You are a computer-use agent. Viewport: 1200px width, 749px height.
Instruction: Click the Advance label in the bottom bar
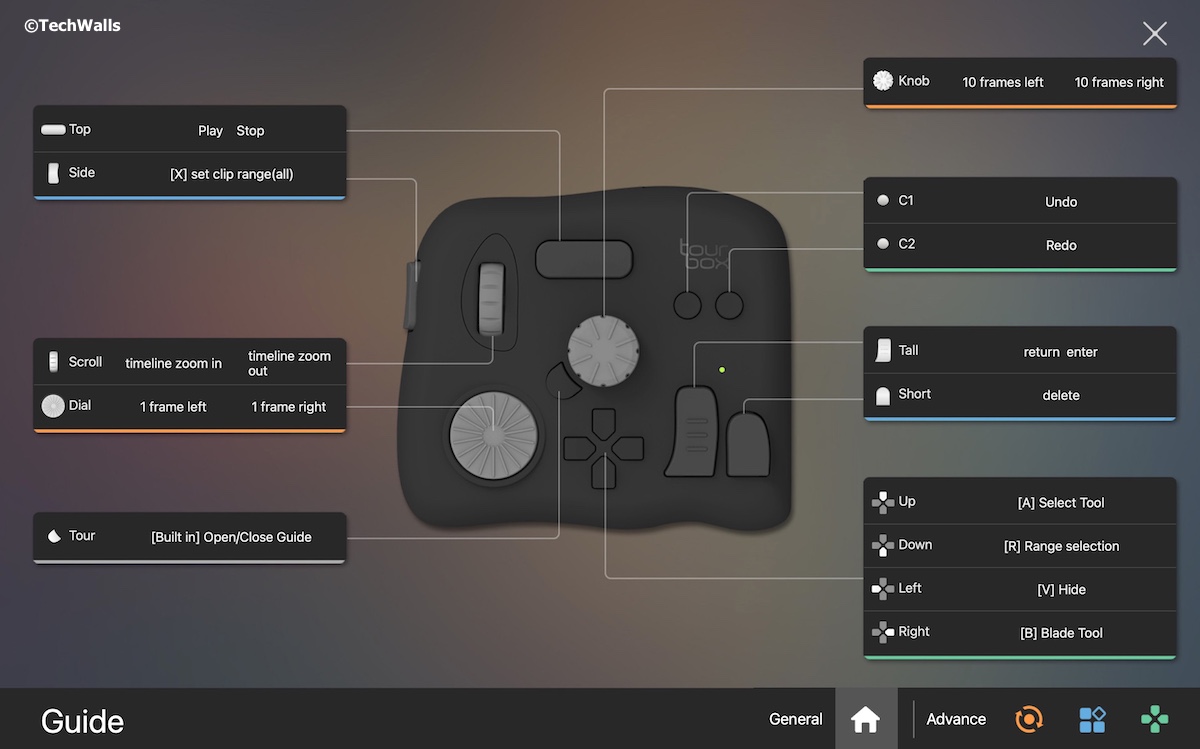[x=956, y=719]
